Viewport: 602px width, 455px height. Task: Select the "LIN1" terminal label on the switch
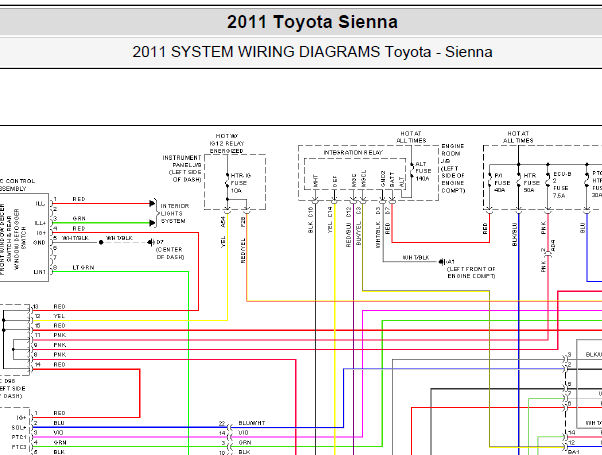pos(40,272)
